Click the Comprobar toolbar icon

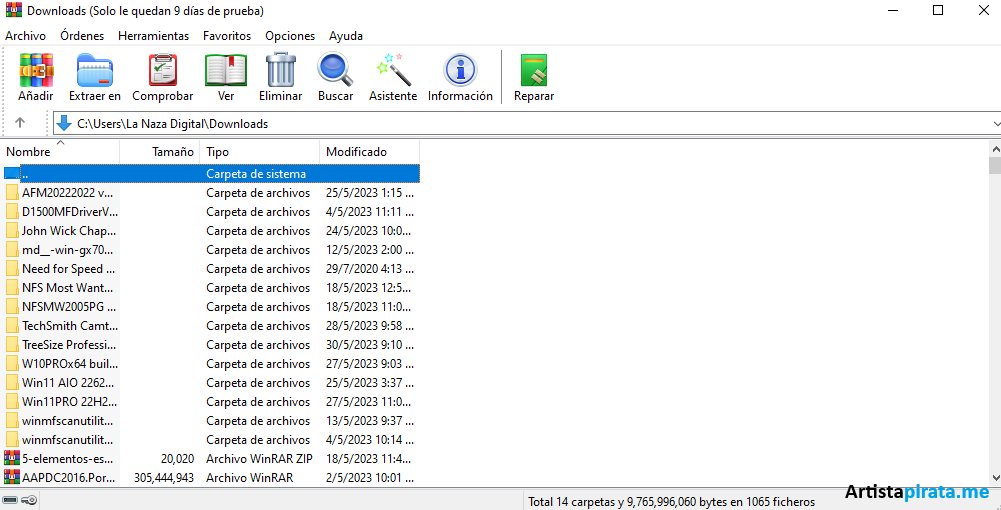pos(163,70)
